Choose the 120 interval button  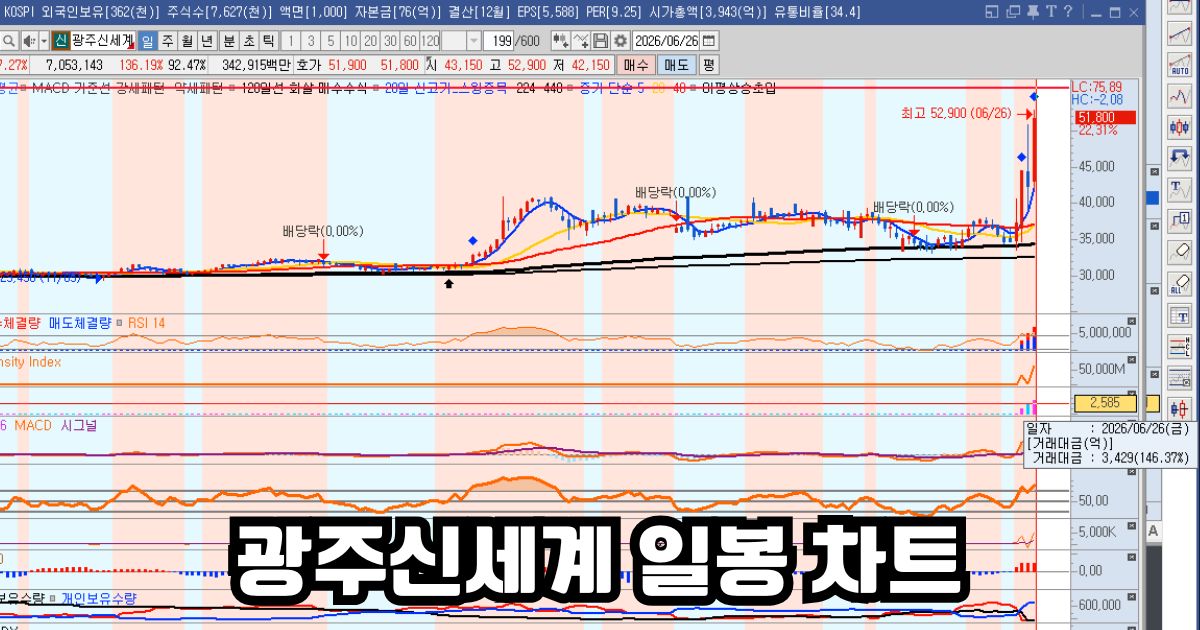[x=430, y=40]
